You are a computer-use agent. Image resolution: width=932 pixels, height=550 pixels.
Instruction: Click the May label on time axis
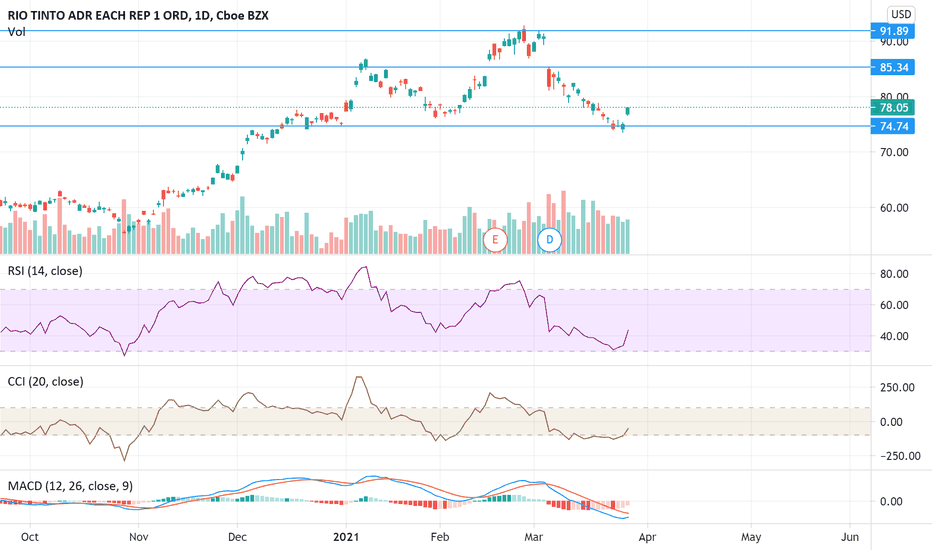click(751, 537)
